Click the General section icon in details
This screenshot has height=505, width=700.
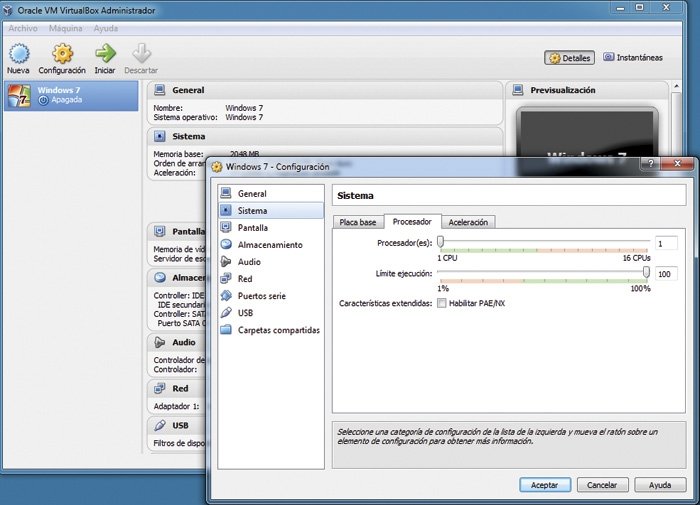point(159,90)
